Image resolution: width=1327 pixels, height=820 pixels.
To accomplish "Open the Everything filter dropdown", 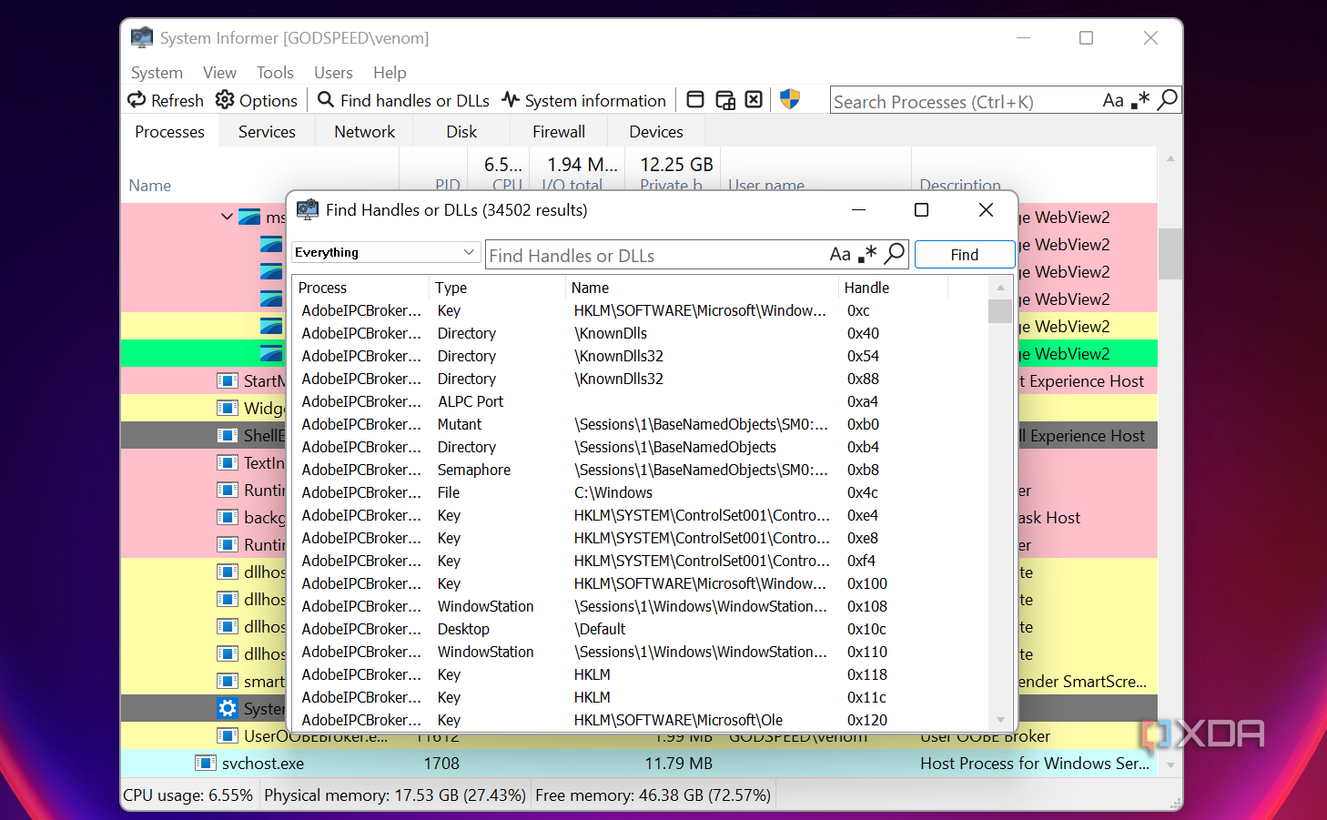I will [385, 253].
